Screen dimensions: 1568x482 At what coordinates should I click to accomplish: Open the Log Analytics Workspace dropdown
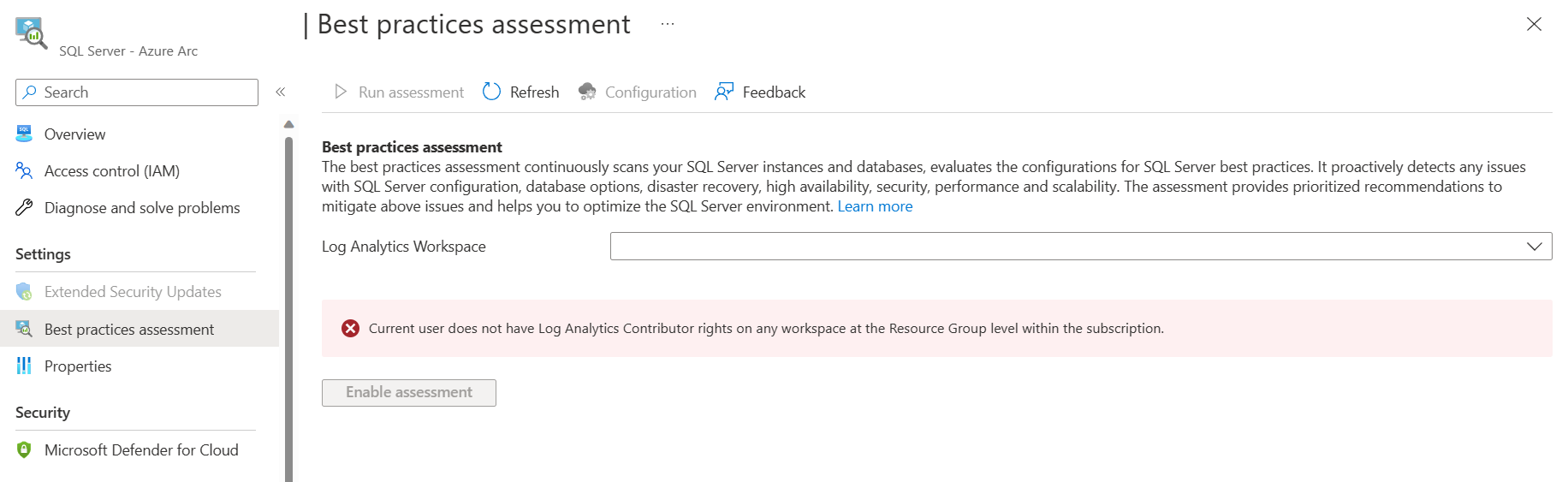1081,247
